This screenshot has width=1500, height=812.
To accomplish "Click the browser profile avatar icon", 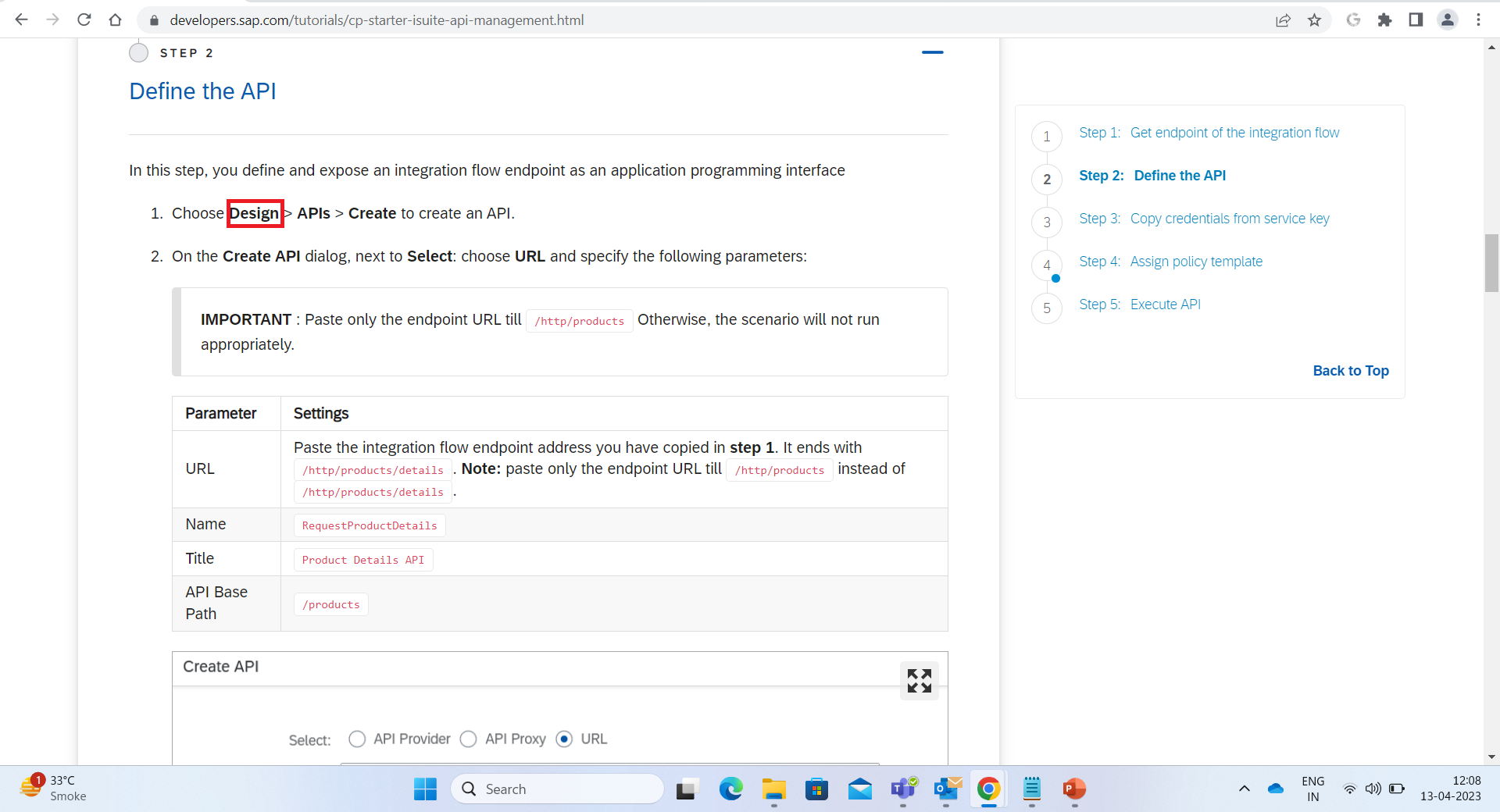I will (1448, 20).
